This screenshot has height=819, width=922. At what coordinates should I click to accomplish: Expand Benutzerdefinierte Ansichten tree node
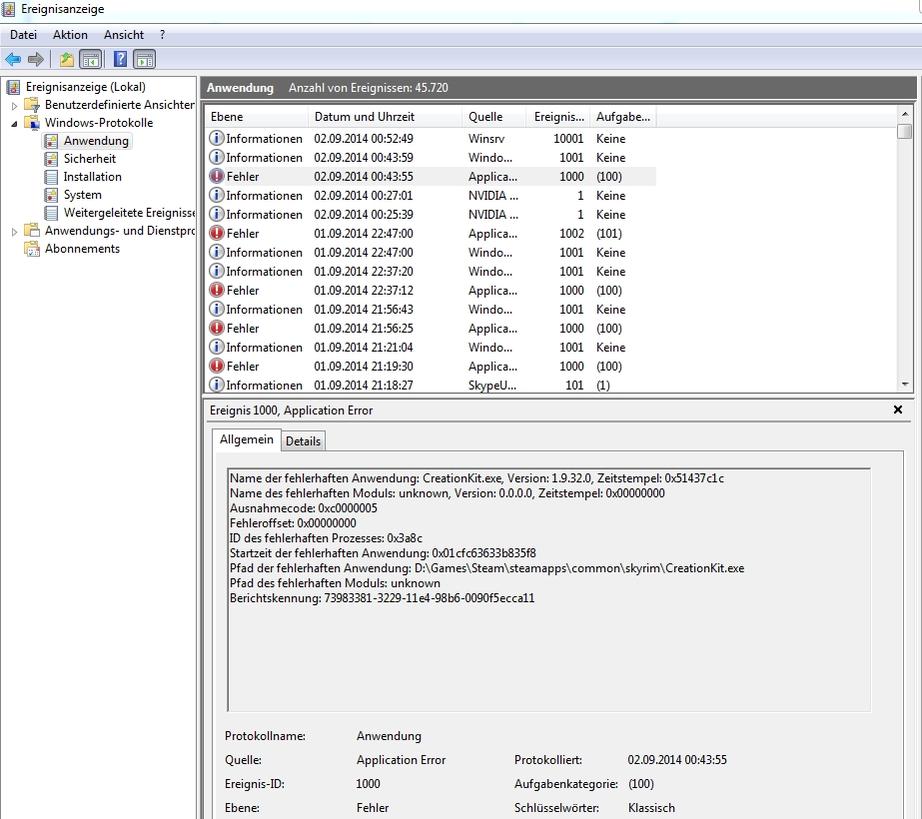[15, 105]
